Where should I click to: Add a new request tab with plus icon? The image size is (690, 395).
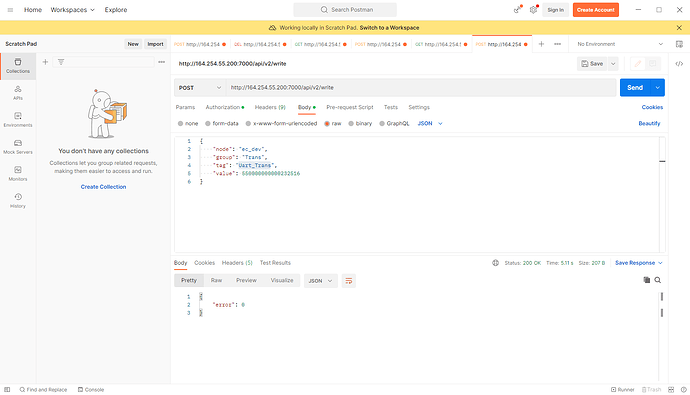click(x=541, y=44)
